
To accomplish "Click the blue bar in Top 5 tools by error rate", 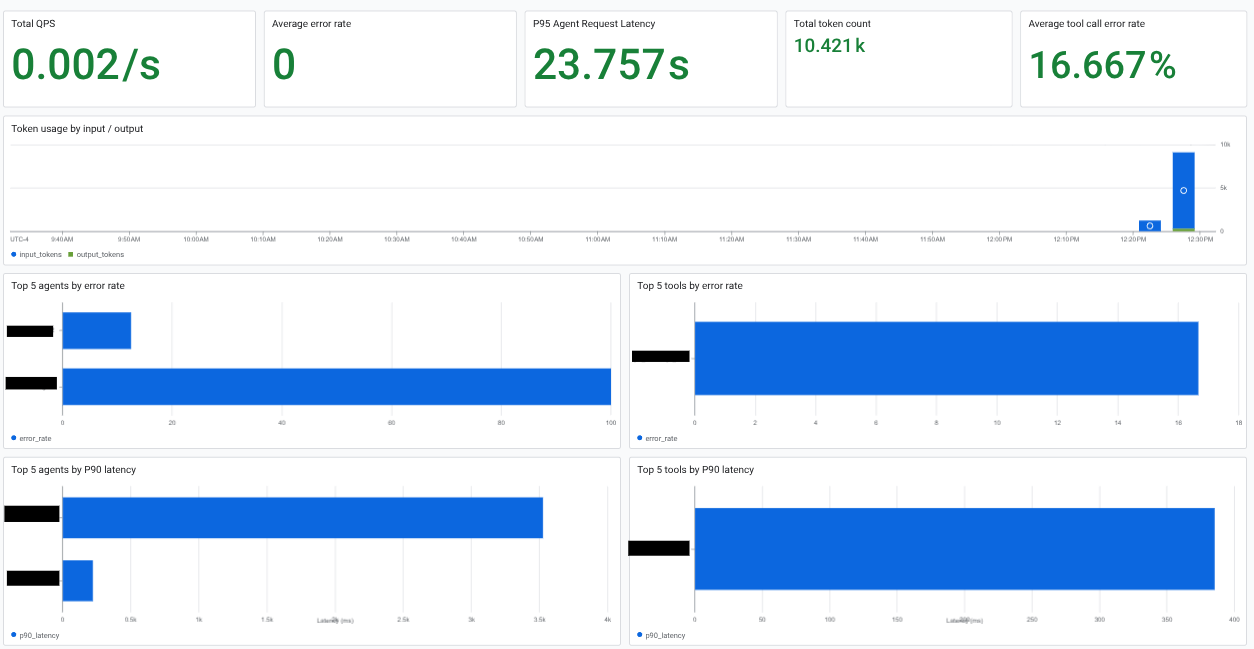I will coord(945,357).
